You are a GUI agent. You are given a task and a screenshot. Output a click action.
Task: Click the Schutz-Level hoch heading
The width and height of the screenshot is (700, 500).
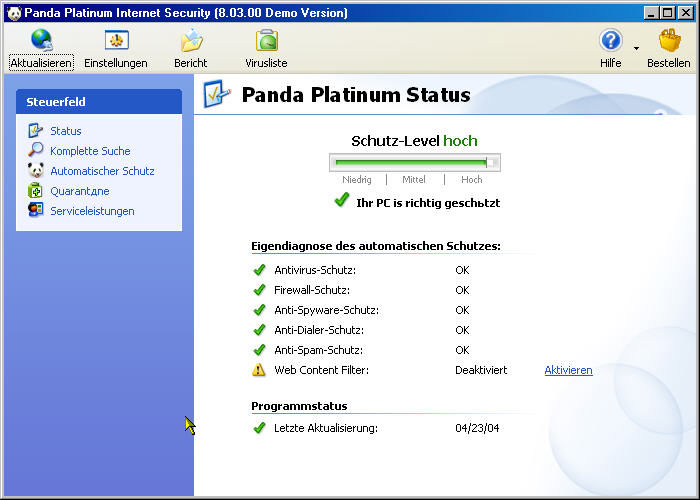(x=414, y=141)
